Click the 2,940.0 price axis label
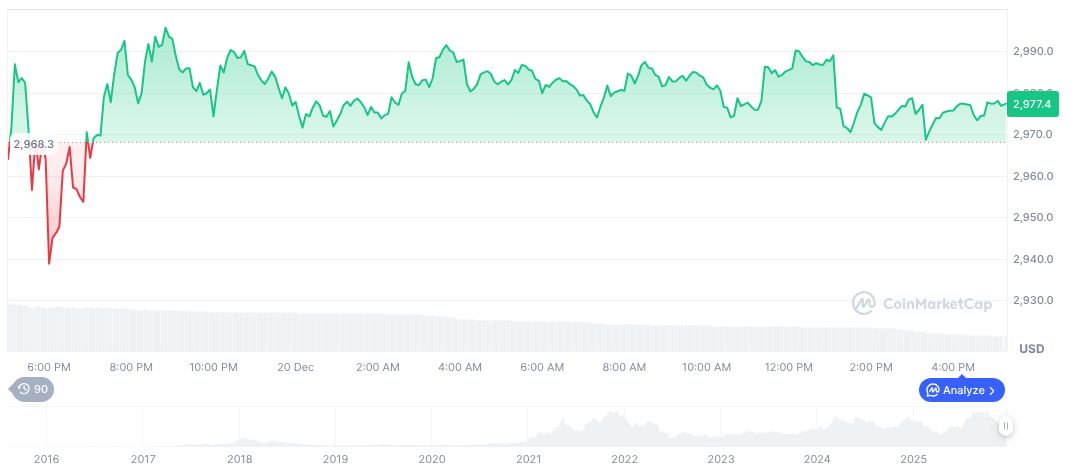The height and width of the screenshot is (470, 1072). (x=1032, y=259)
